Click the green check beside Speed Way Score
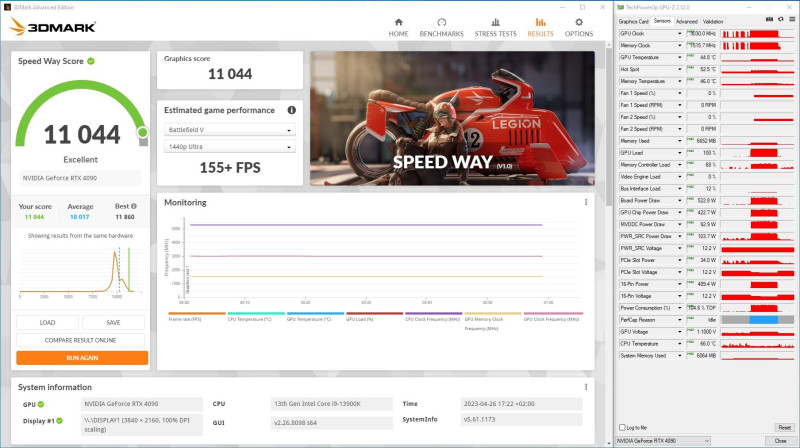Image resolution: width=800 pixels, height=448 pixels. coord(91,61)
